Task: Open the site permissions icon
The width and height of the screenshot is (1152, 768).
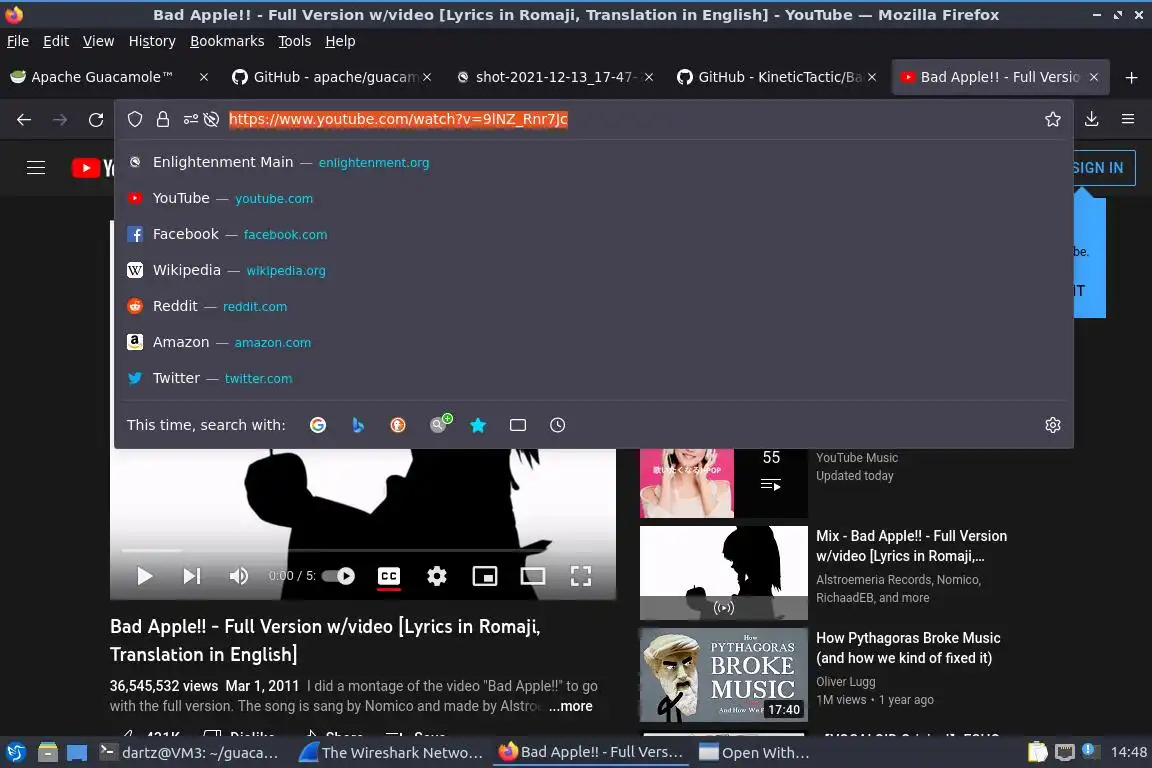Action: click(190, 119)
